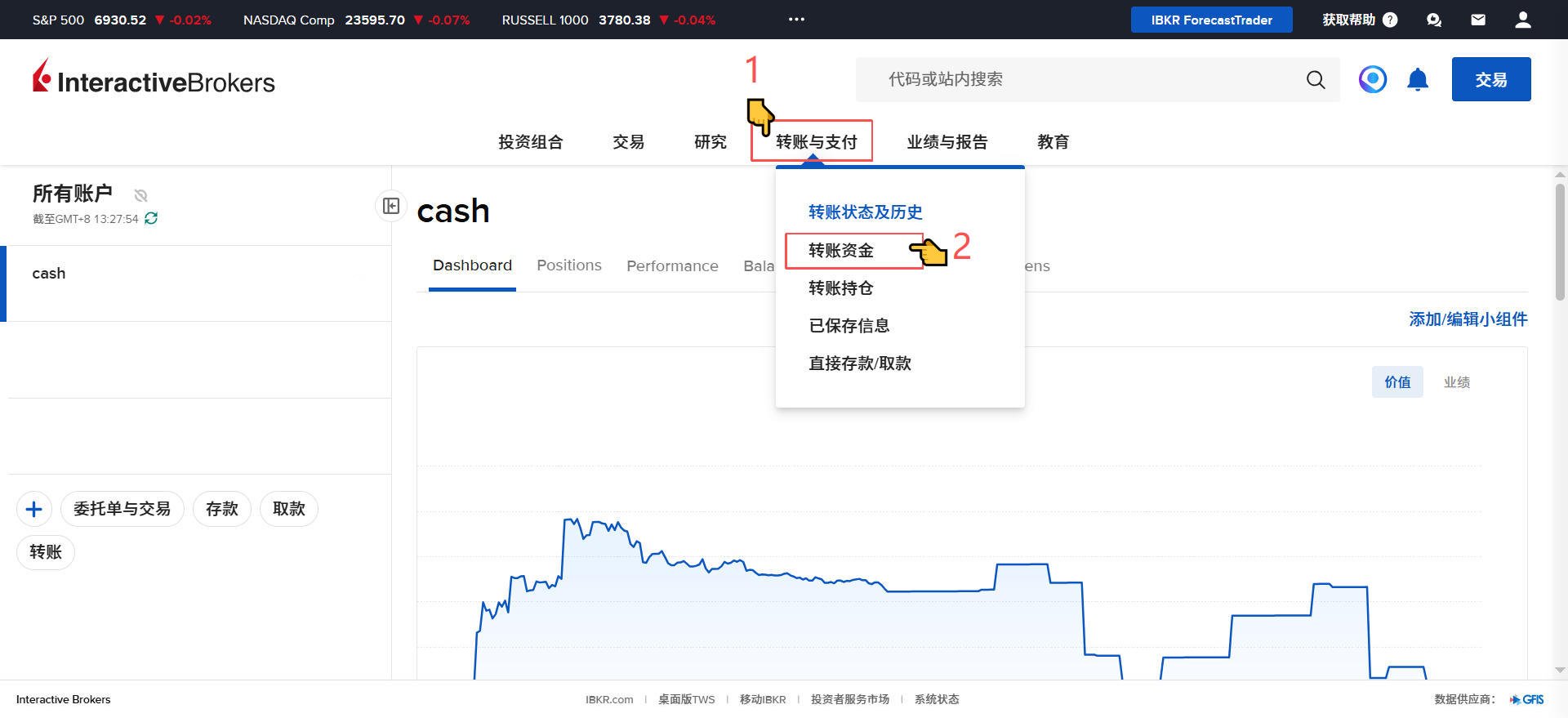Open the circular AI assistant icon
The height and width of the screenshot is (718, 1568).
point(1372,79)
